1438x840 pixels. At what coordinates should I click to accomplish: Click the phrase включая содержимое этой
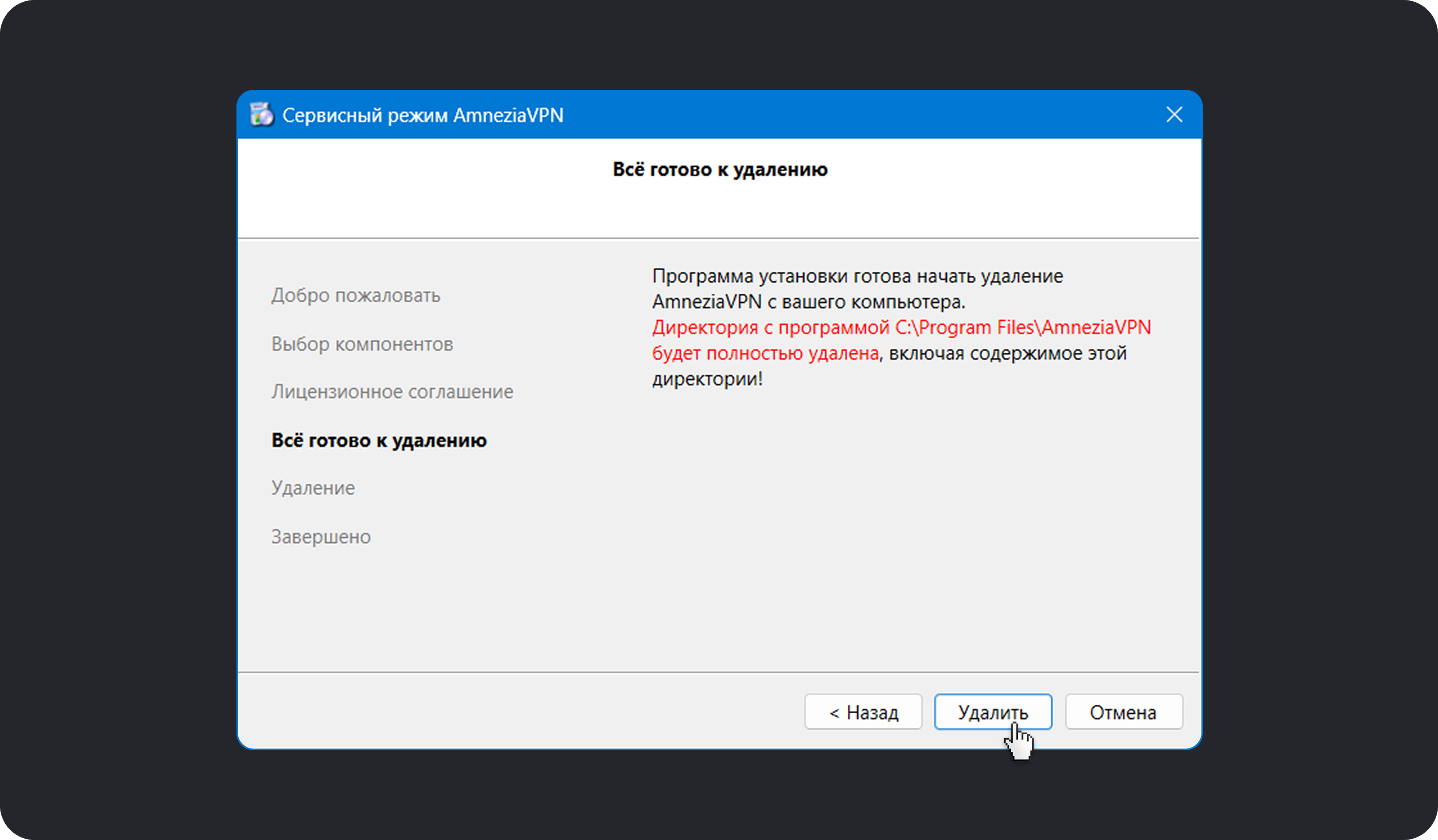(x=1007, y=354)
